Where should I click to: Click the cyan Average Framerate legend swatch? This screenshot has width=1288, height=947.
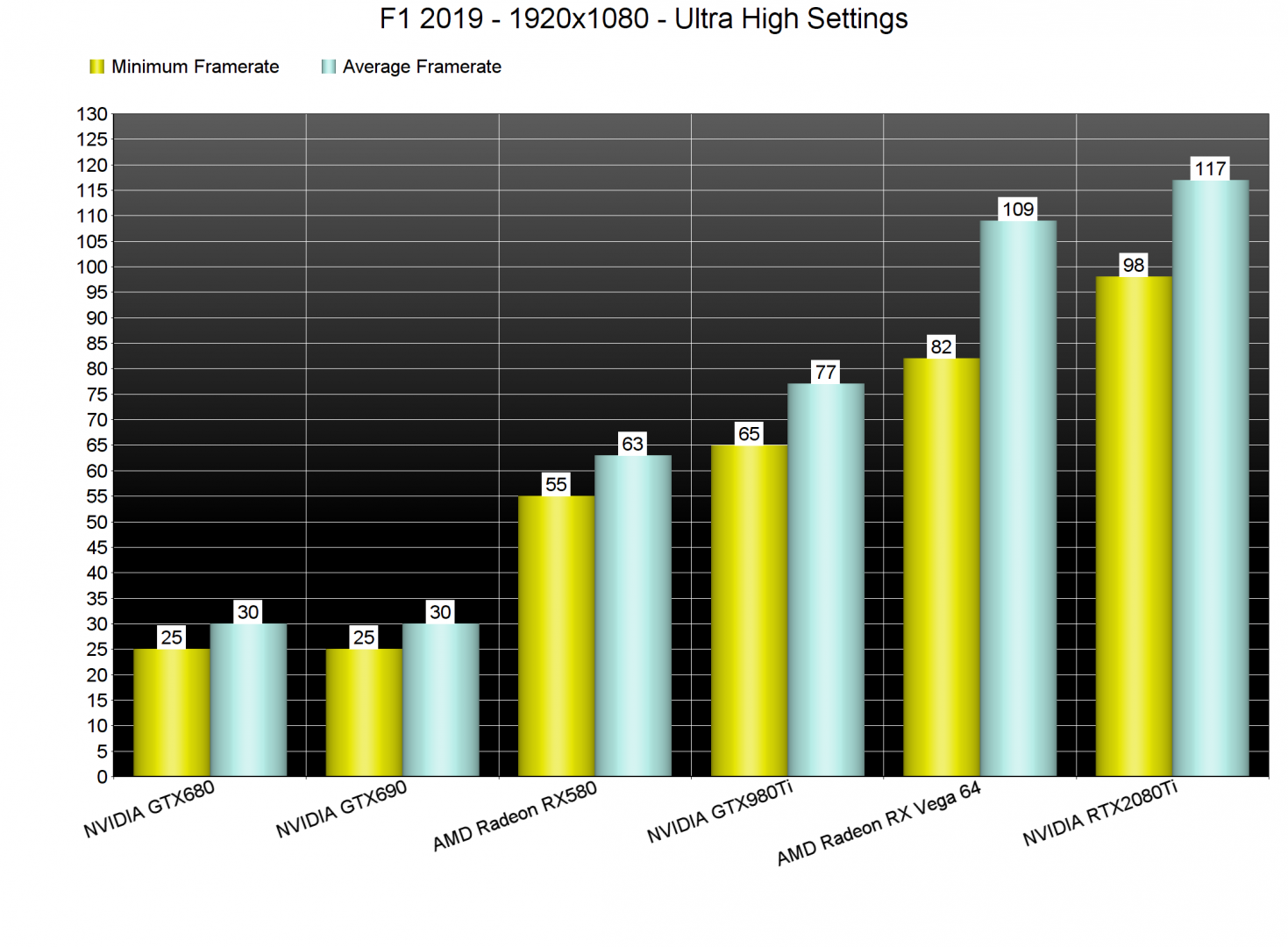click(x=329, y=67)
